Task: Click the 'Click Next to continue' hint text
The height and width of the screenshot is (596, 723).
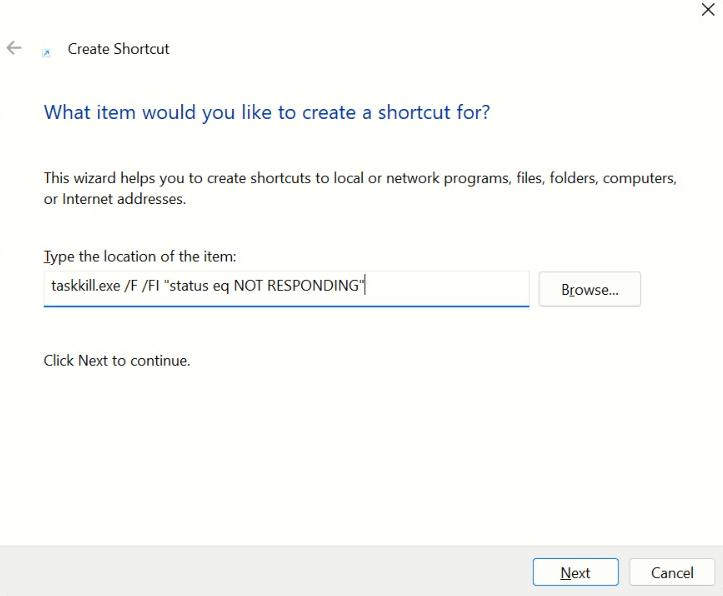Action: coord(117,360)
